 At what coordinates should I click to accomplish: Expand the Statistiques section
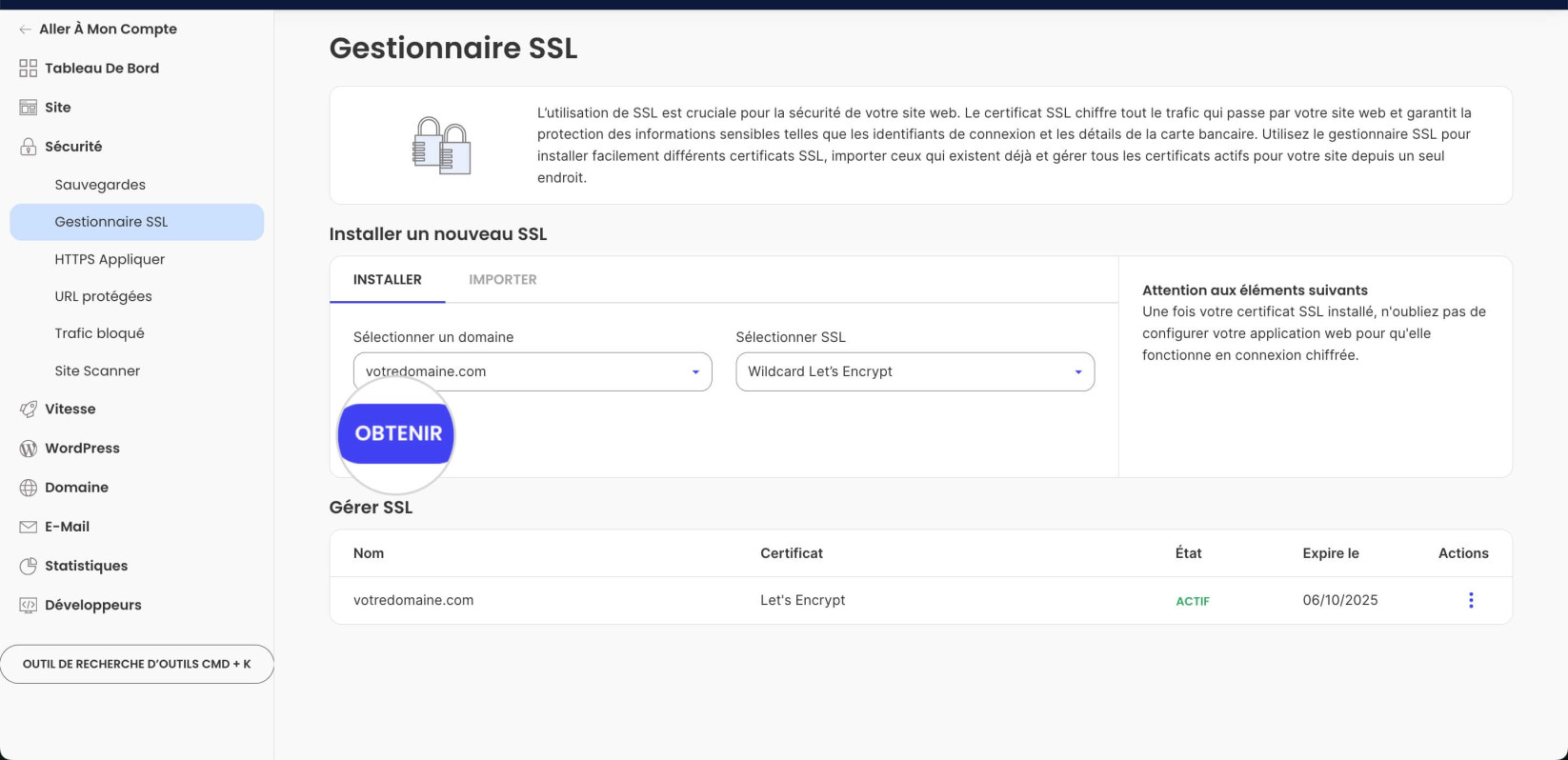86,566
